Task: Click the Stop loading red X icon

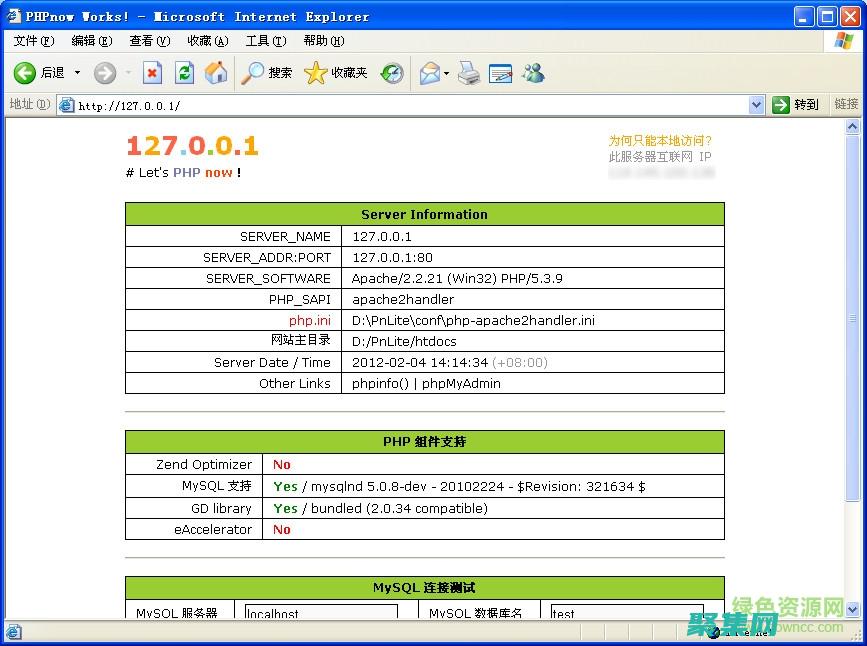Action: point(152,72)
